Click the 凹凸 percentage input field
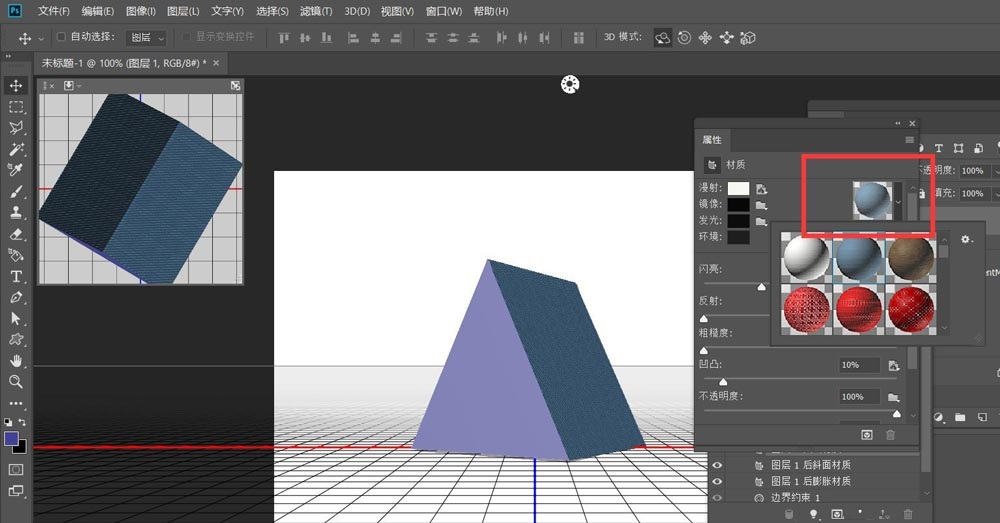 coord(859,365)
